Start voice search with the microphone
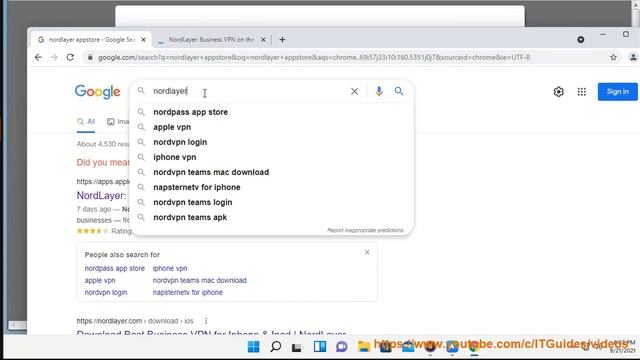This screenshot has height=360, width=640. click(379, 91)
